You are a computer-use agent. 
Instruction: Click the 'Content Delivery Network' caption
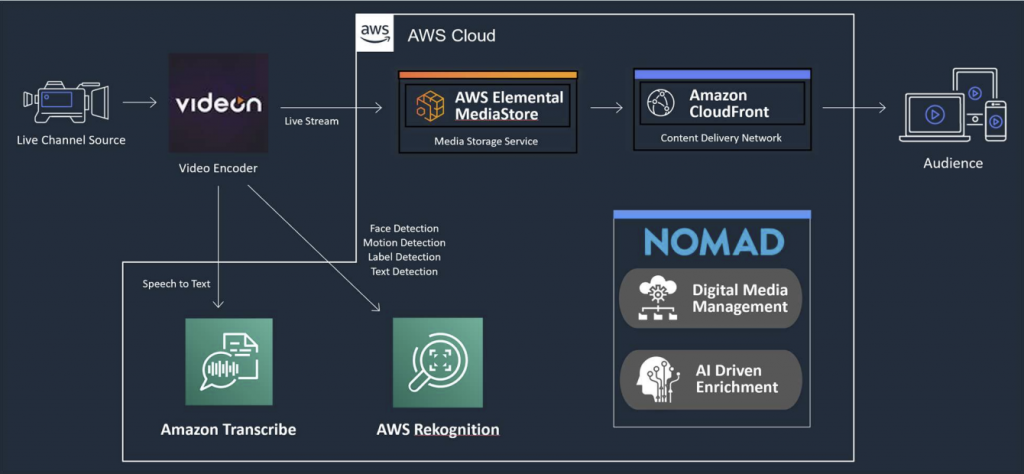point(721,138)
